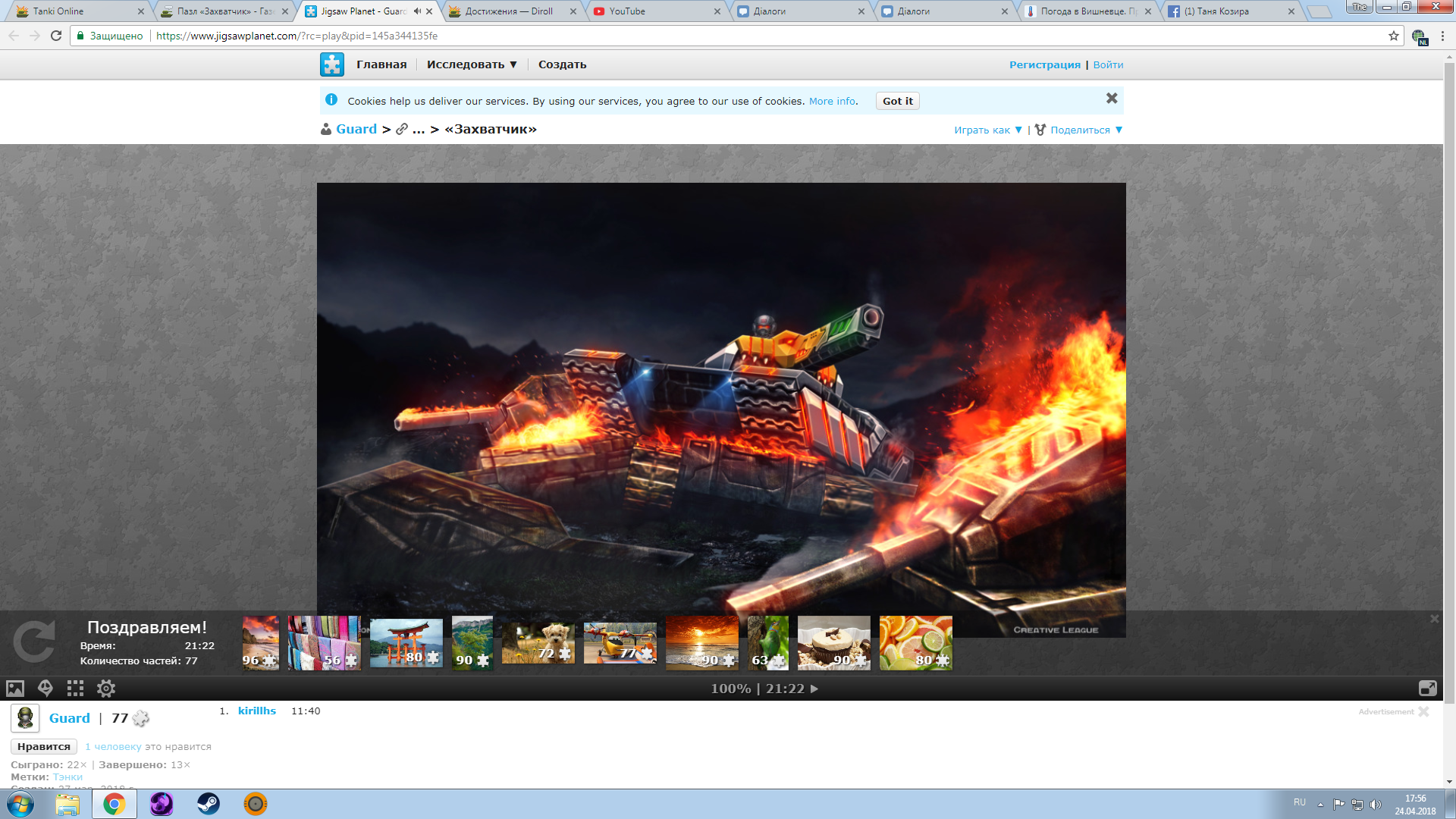Viewport: 1456px width, 819px height.
Task: Open the 96-piece sunset beach puzzle
Action: [x=260, y=643]
